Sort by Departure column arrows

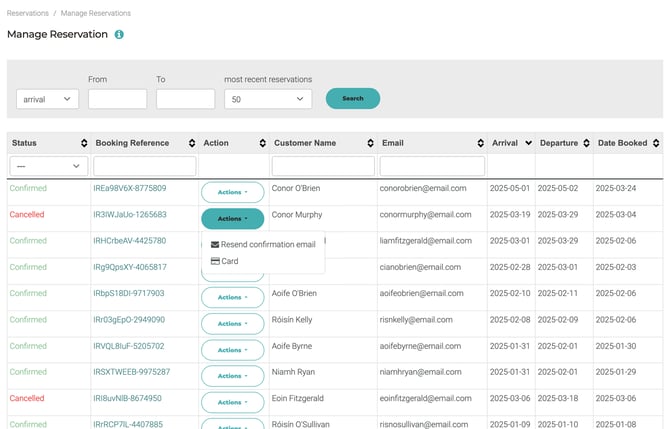click(586, 143)
